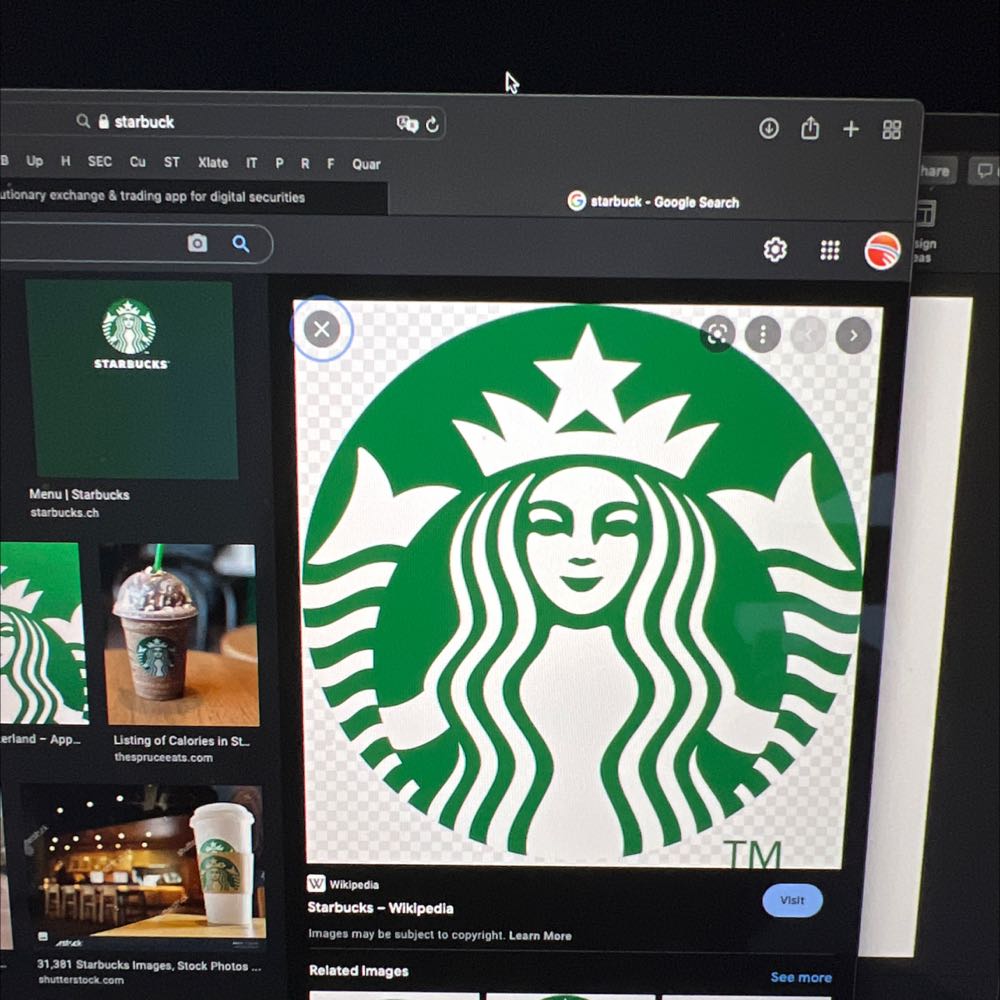Viewport: 1000px width, 1000px height.
Task: Open the three-dot more options menu on image
Action: pos(762,334)
